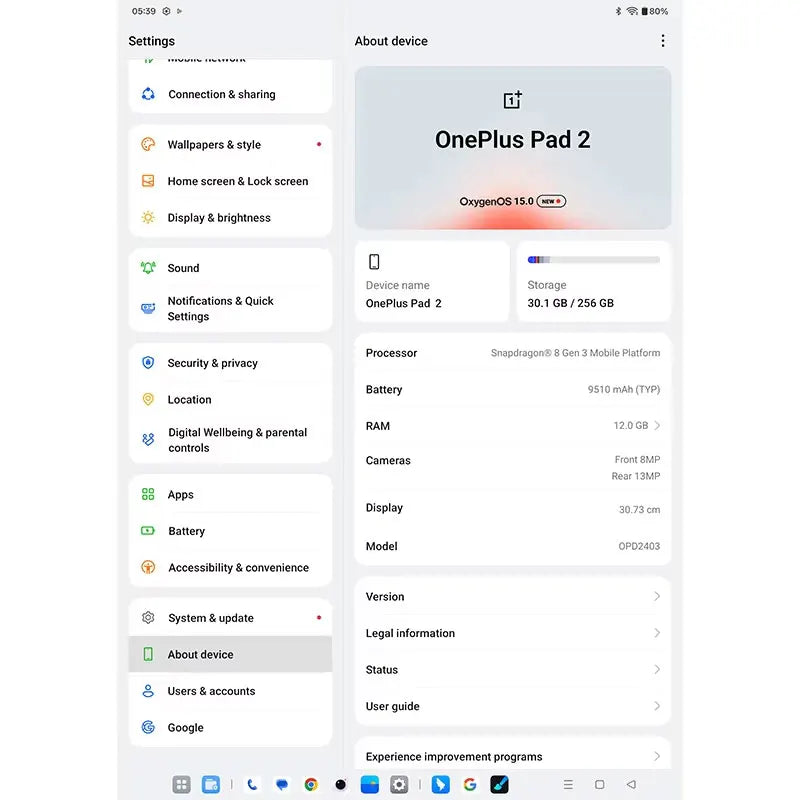
Task: Open the paintbrush app in the taskbar
Action: point(499,784)
